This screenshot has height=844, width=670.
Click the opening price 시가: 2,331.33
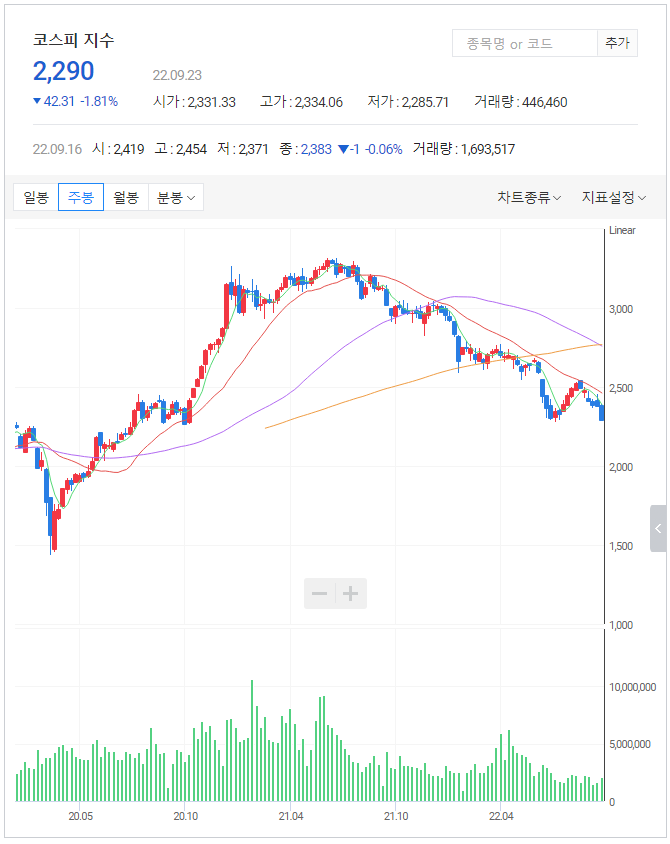194,102
